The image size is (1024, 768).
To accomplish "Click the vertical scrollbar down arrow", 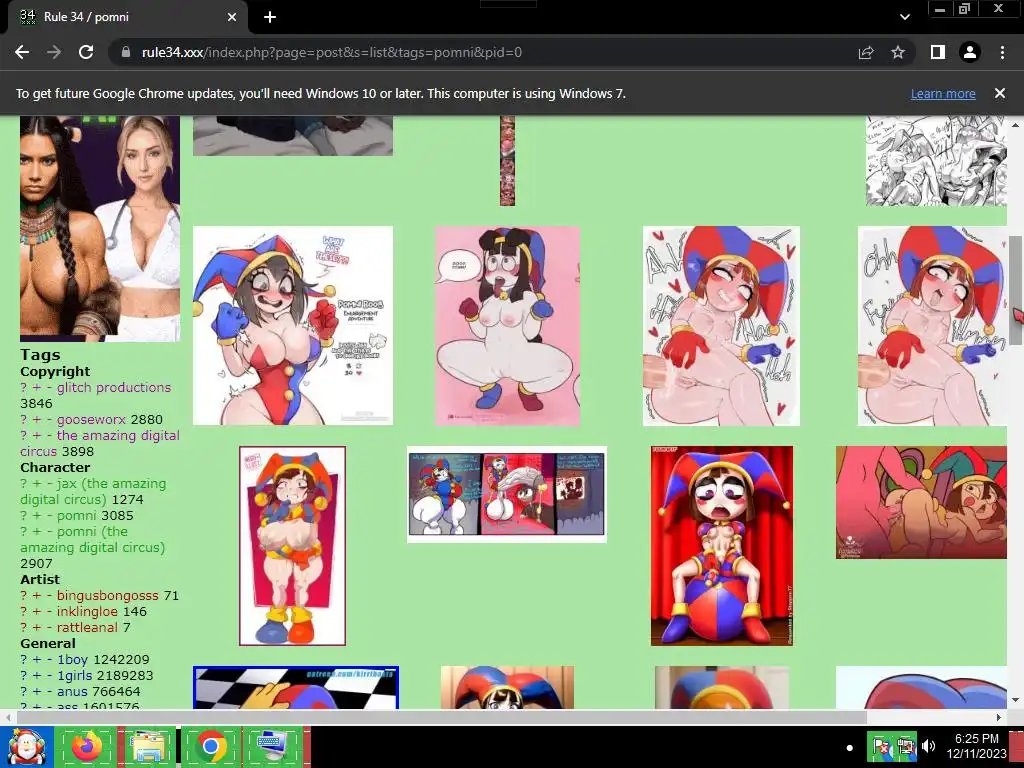I will pyautogui.click(x=1016, y=700).
